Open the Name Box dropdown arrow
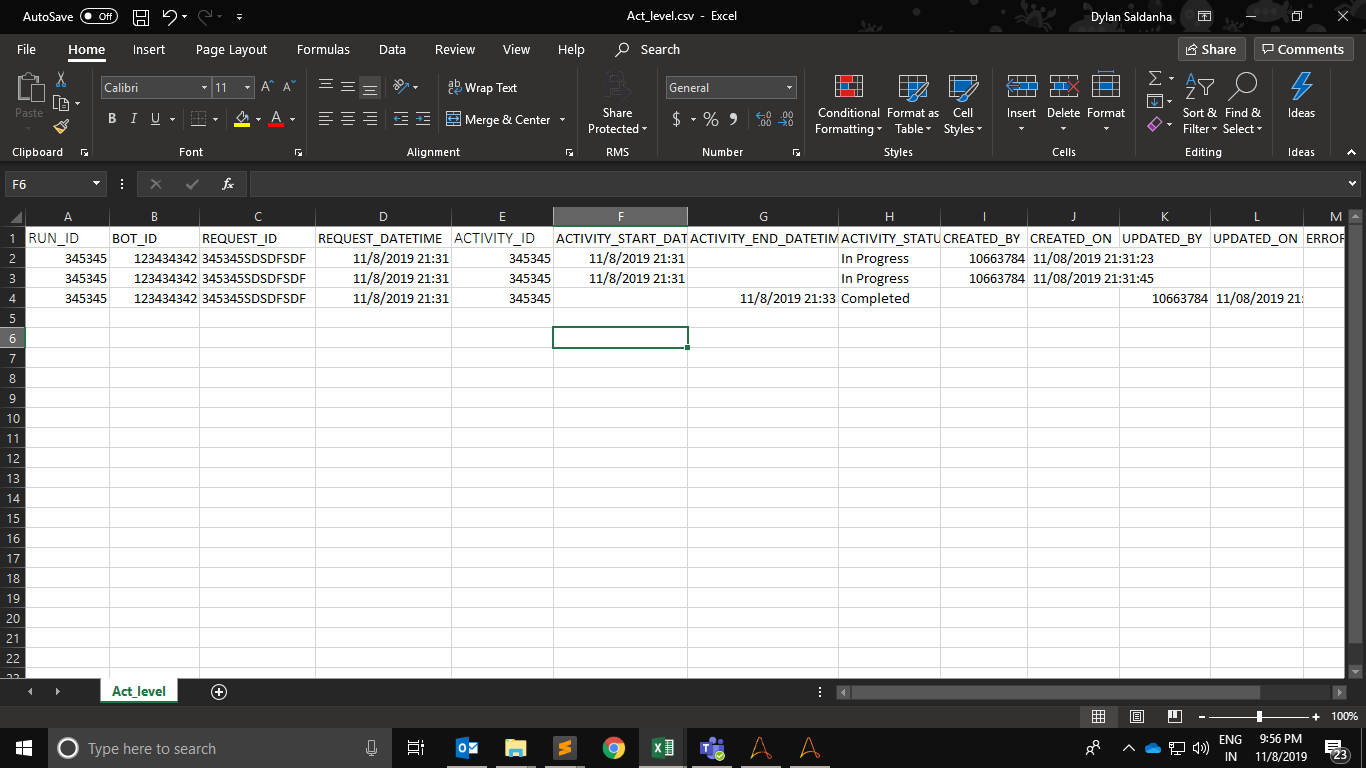The image size is (1366, 768). 97,184
